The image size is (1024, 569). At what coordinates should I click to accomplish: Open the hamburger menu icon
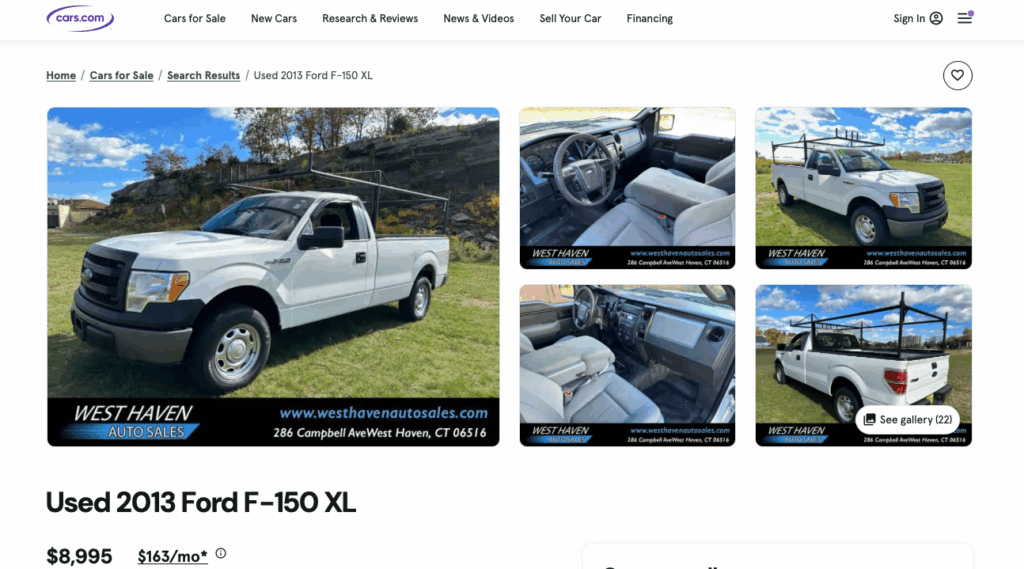(965, 18)
